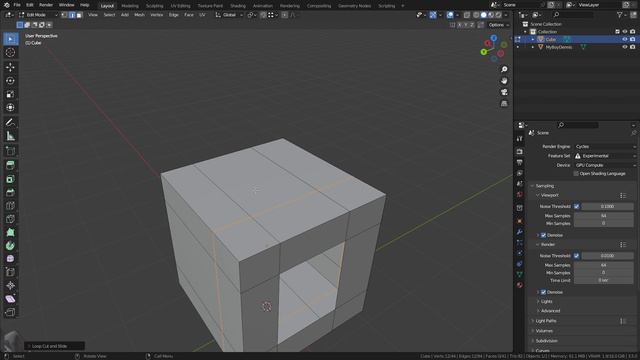640x360 pixels.
Task: Activate the Rotate tool
Action: point(10,81)
